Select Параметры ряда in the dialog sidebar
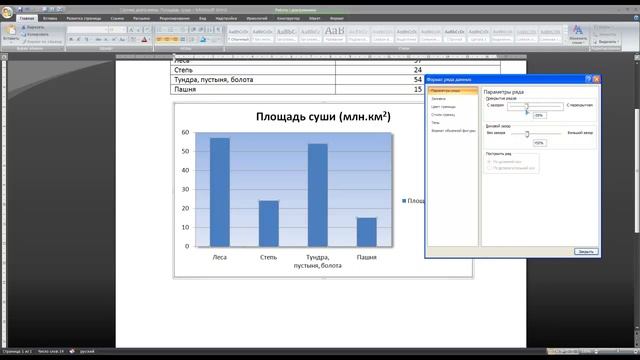The image size is (640, 360). tap(453, 91)
